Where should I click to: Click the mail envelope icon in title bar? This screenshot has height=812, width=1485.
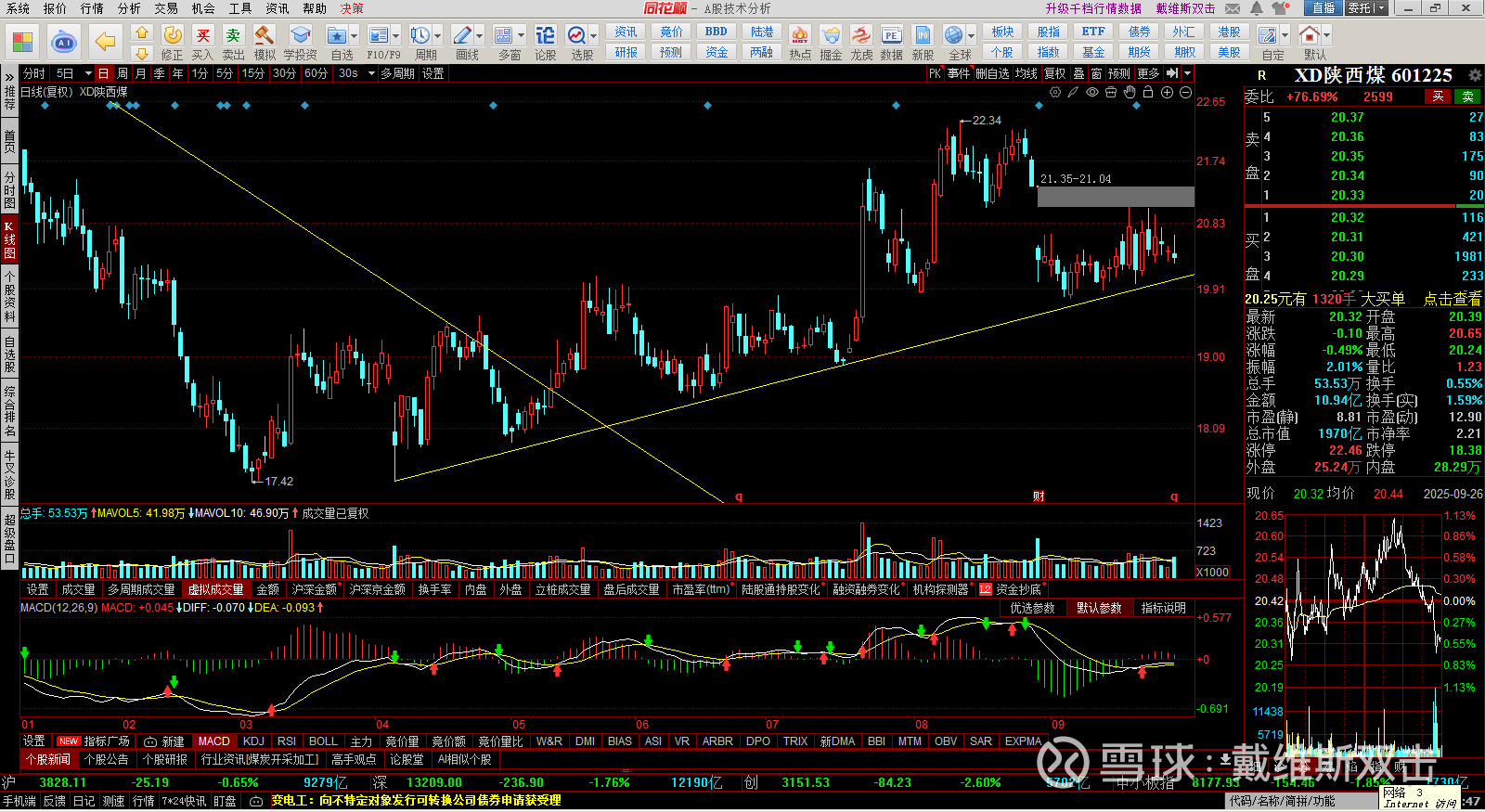click(1233, 8)
